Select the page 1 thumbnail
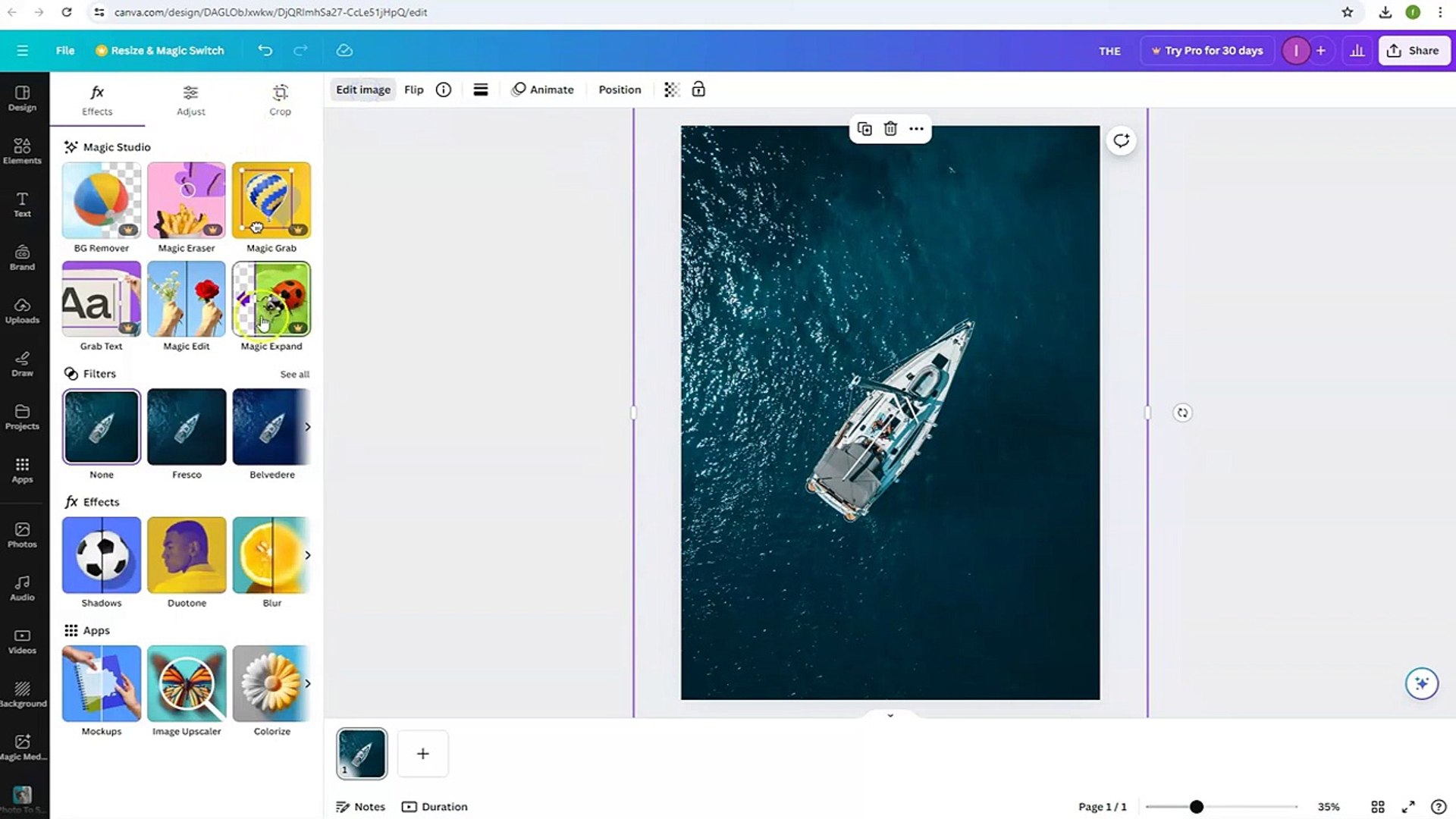This screenshot has height=819, width=1456. coord(362,753)
